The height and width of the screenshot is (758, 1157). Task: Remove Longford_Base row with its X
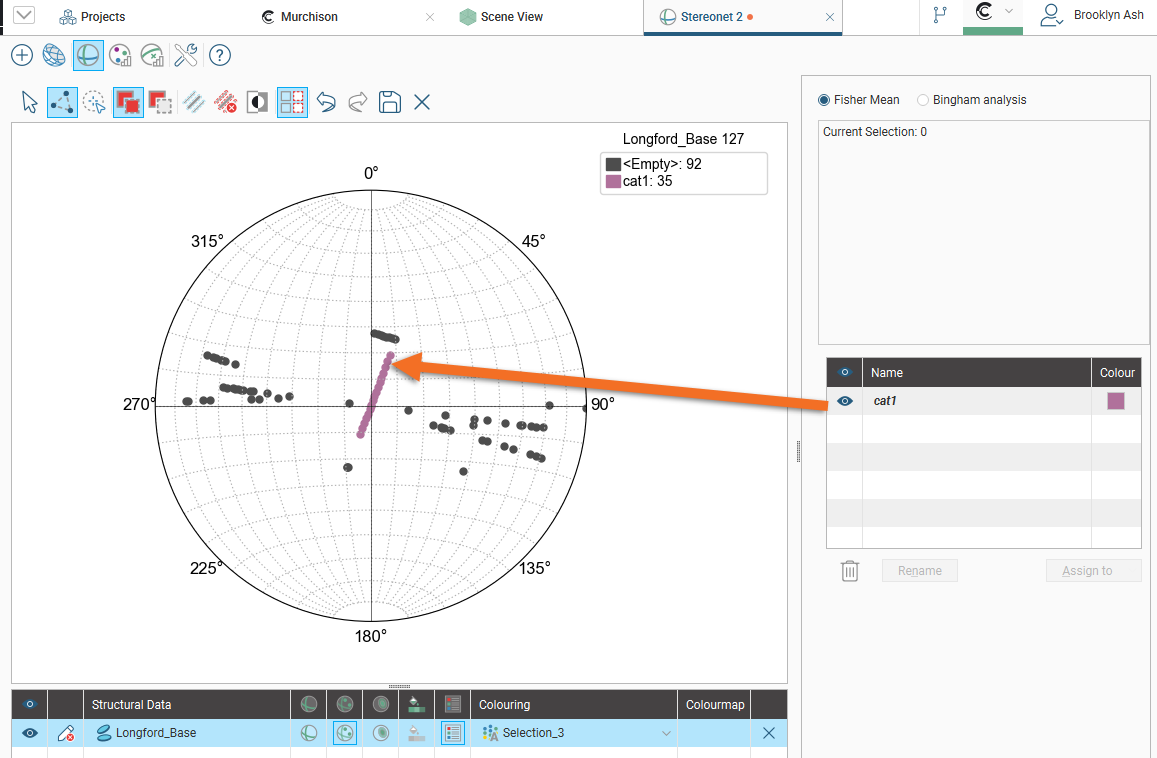[x=769, y=733]
